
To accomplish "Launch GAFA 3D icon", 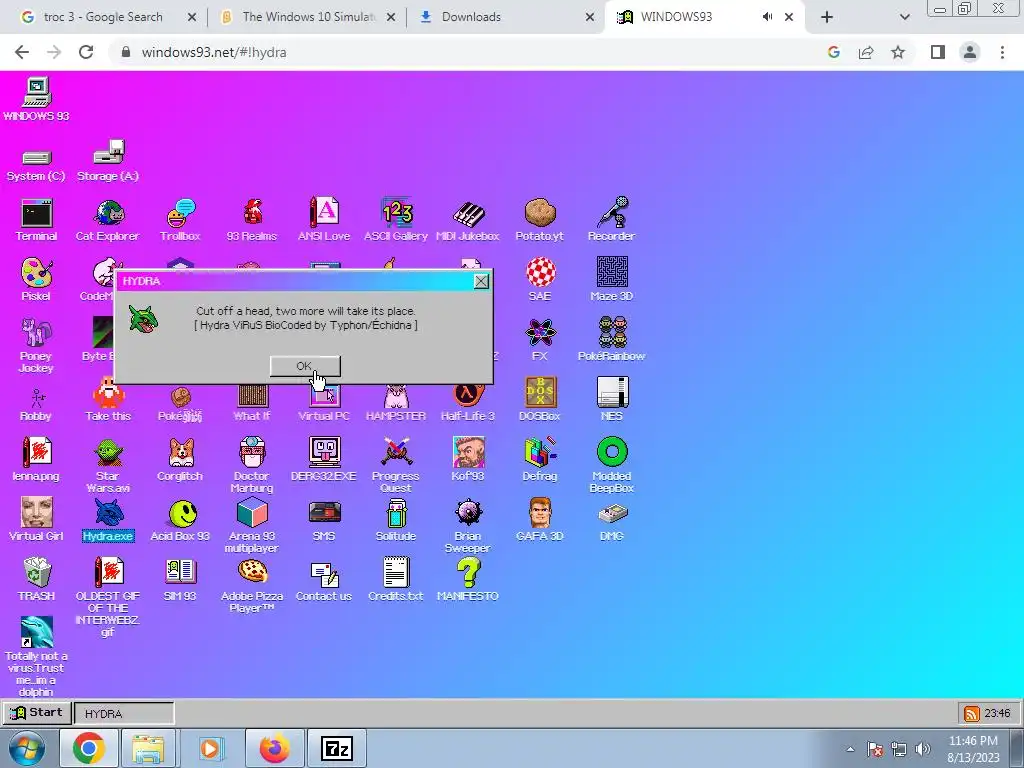I will (540, 520).
